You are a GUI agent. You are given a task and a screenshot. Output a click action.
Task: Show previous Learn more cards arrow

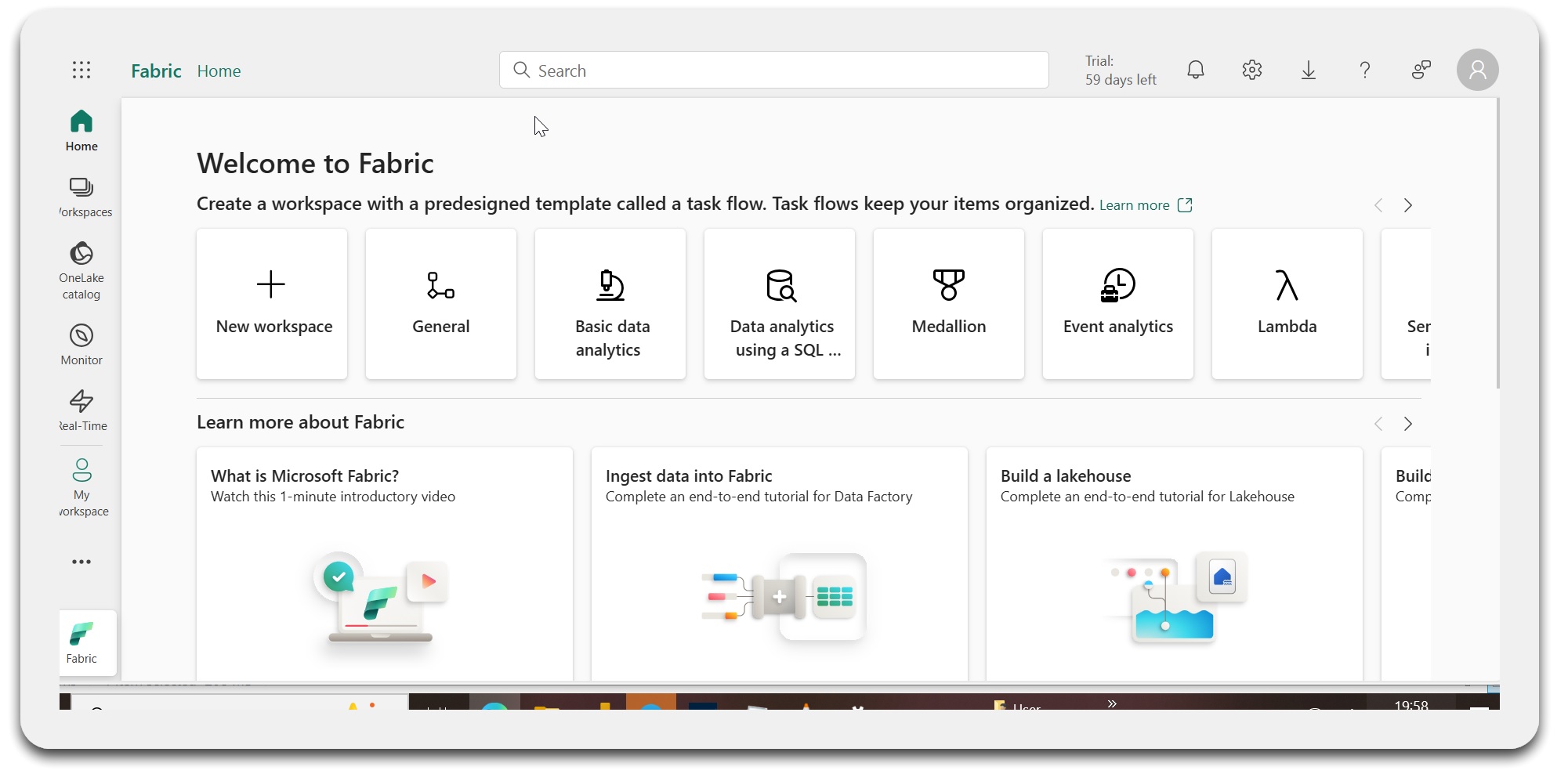(x=1378, y=424)
